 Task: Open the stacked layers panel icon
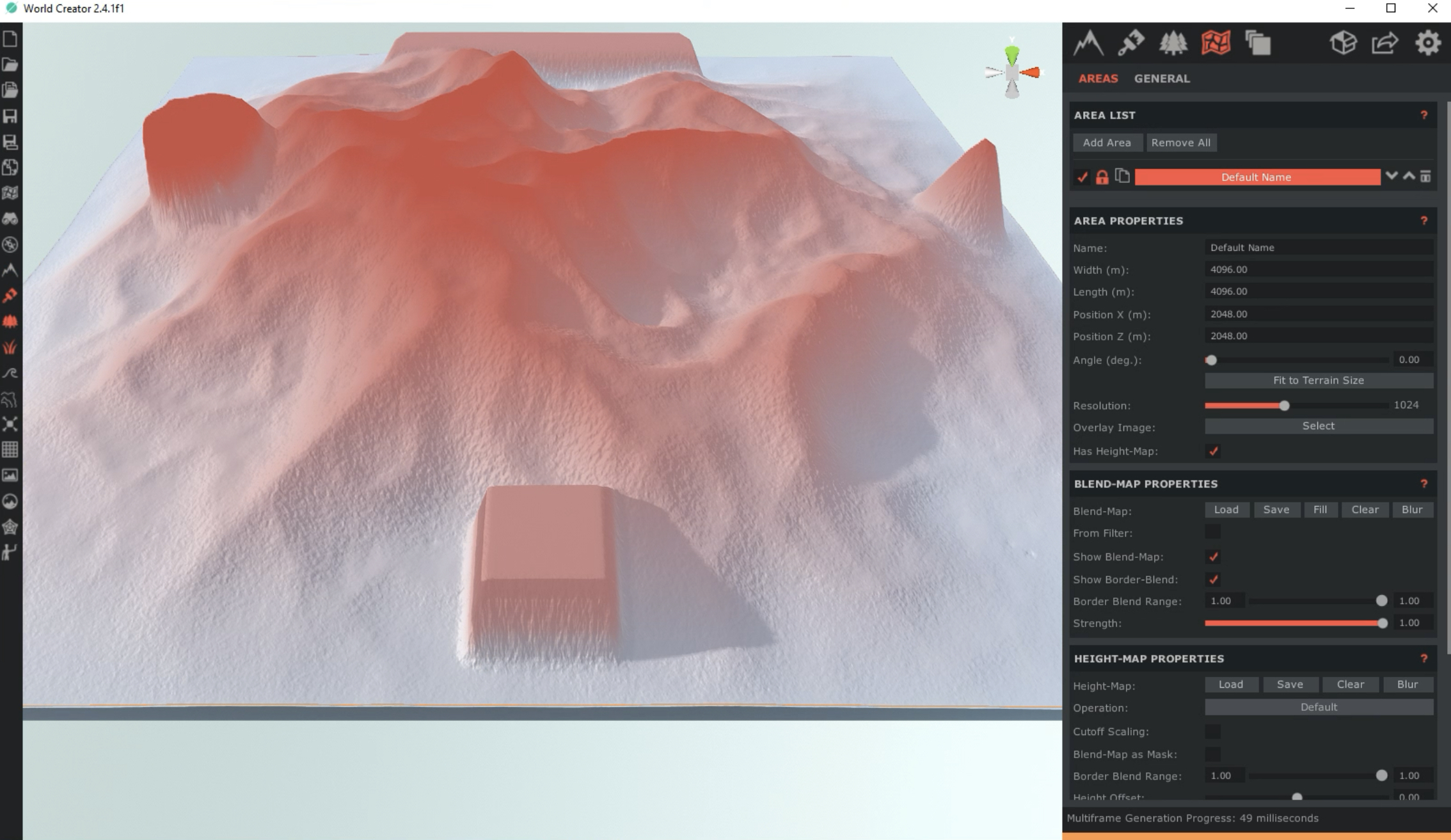pyautogui.click(x=1258, y=44)
